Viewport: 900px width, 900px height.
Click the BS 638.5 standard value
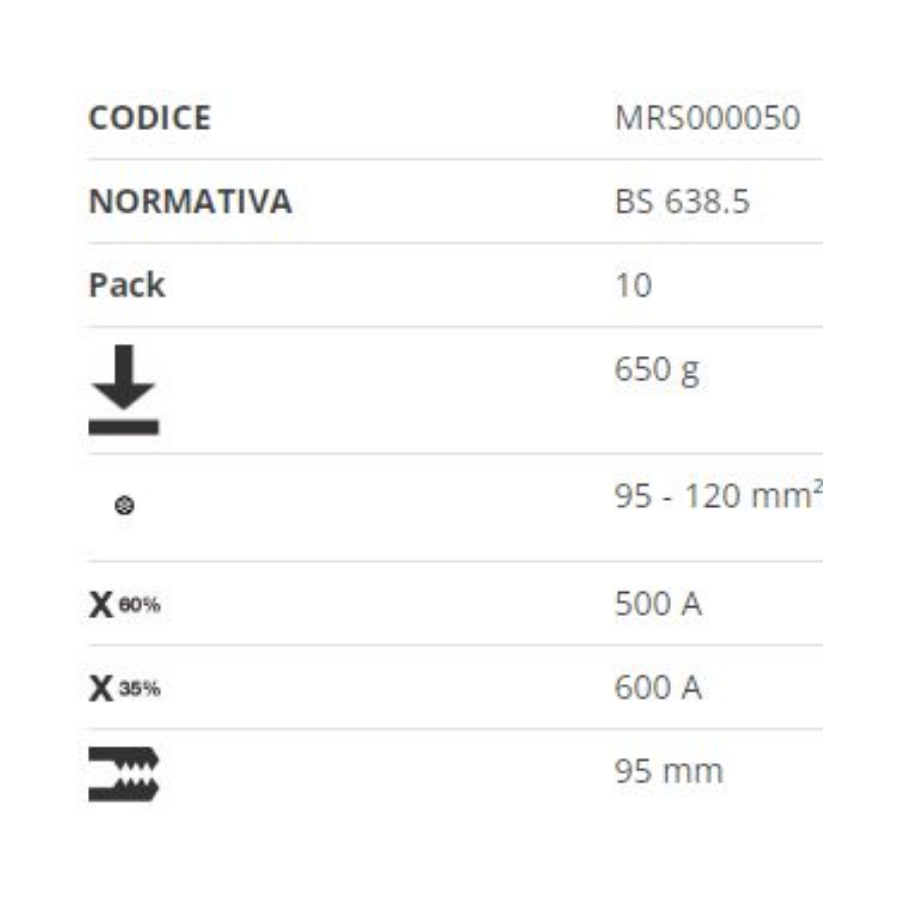tap(682, 201)
